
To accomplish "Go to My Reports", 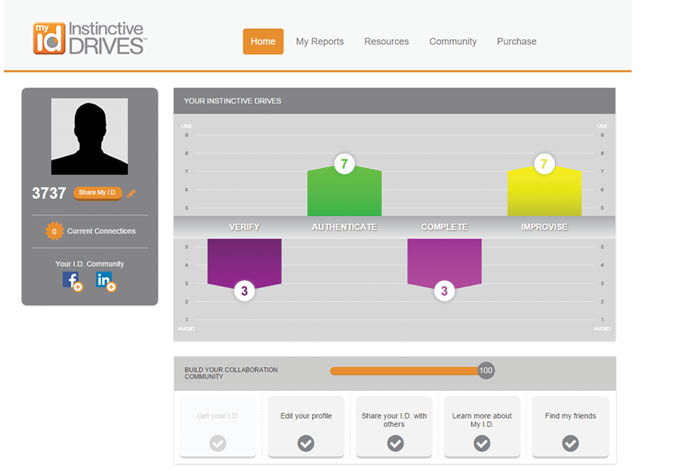I will [x=320, y=41].
